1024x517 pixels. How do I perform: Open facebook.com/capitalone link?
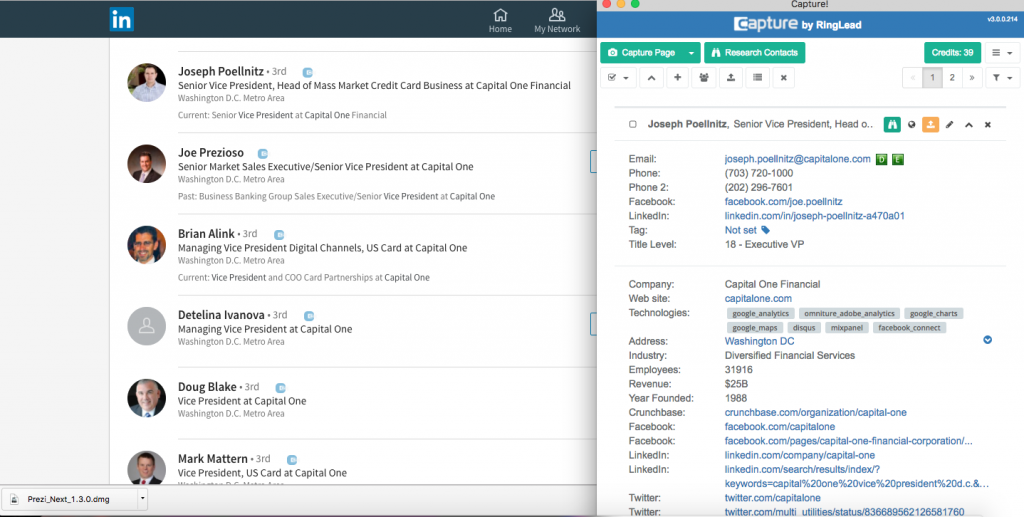click(x=780, y=427)
